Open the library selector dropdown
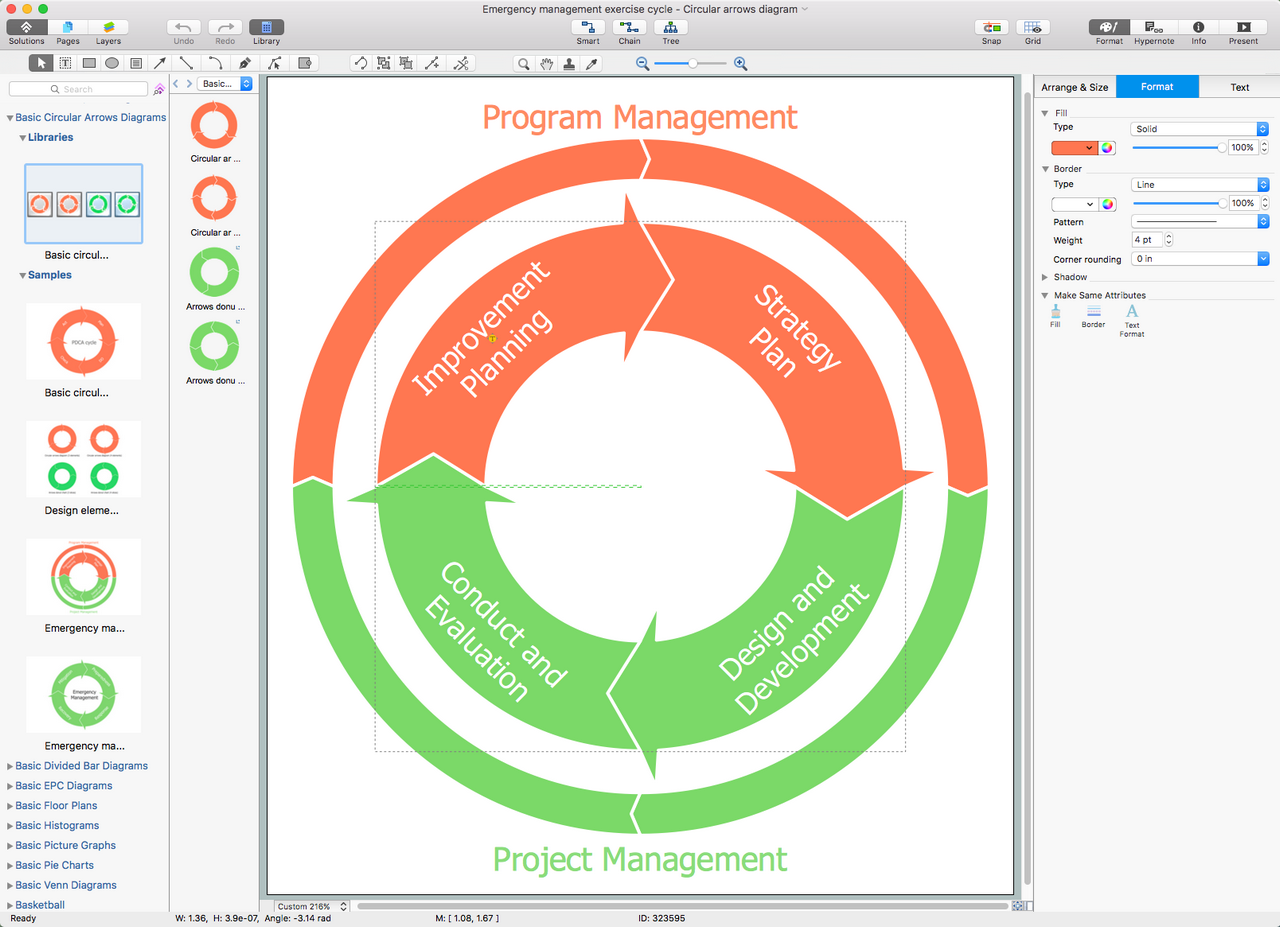 coord(225,84)
